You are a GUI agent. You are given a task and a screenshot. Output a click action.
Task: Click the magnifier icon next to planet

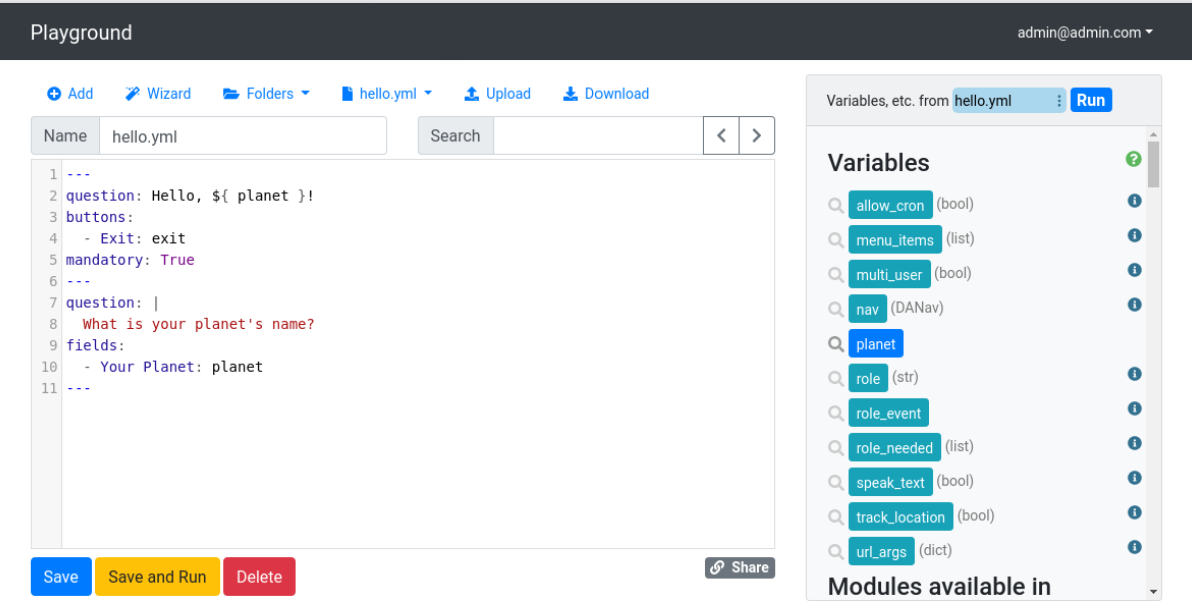tap(836, 344)
